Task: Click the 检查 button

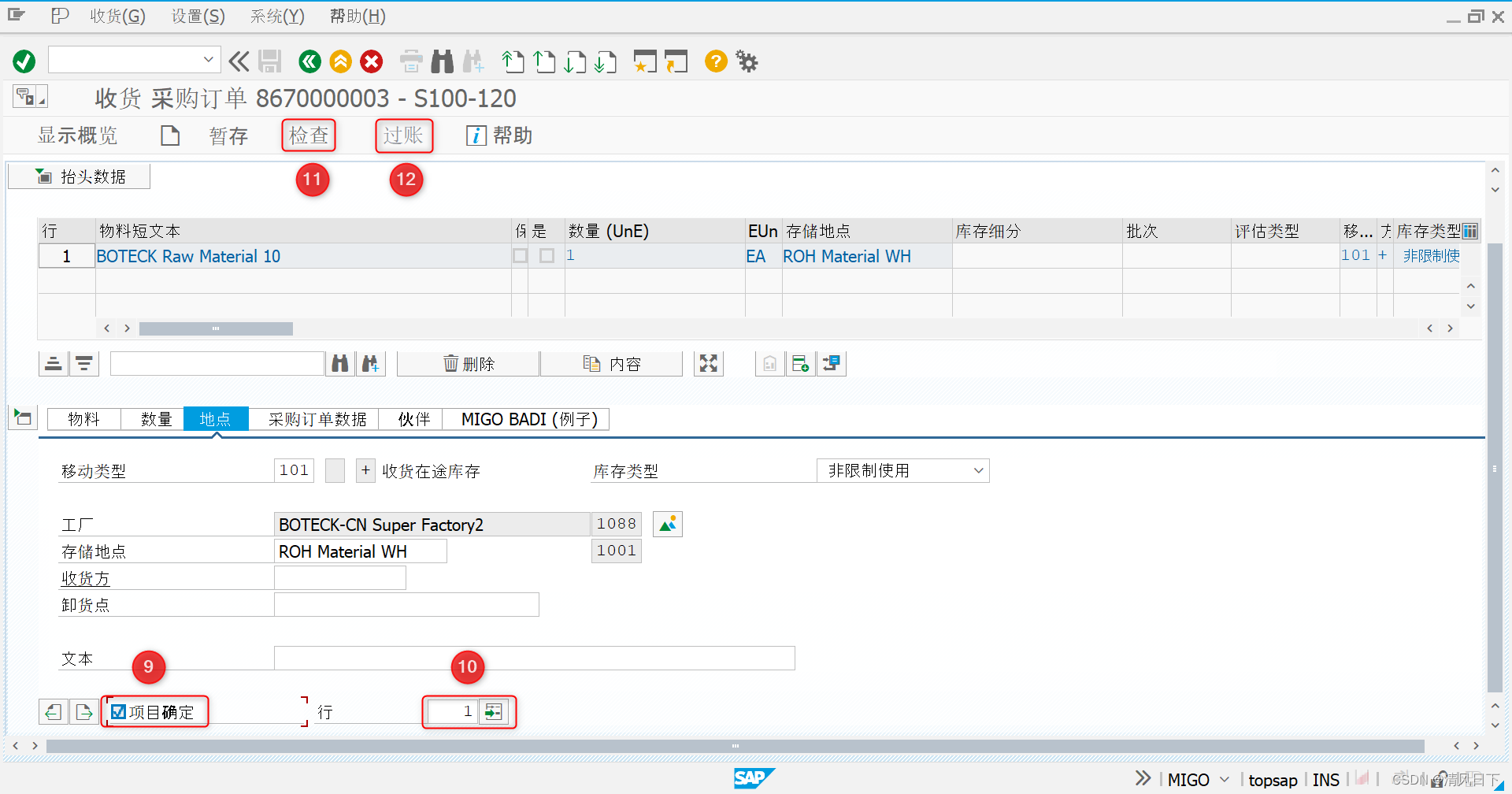Action: tap(309, 135)
